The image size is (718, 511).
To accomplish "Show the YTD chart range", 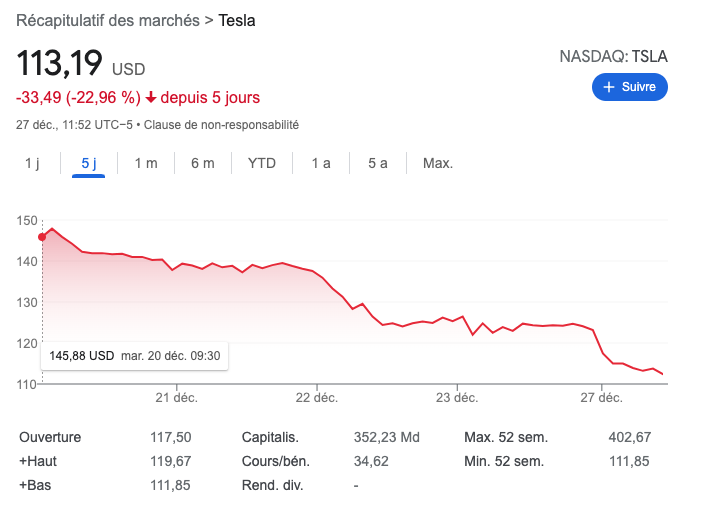I will point(262,163).
